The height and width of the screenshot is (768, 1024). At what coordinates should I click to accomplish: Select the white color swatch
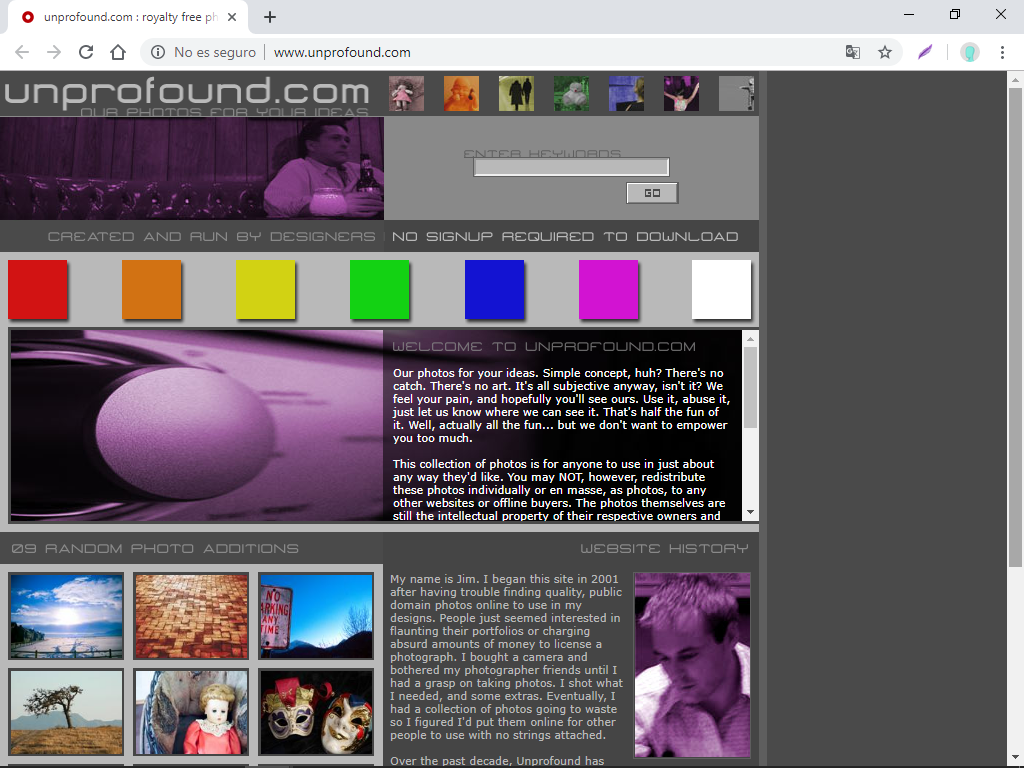tap(721, 289)
